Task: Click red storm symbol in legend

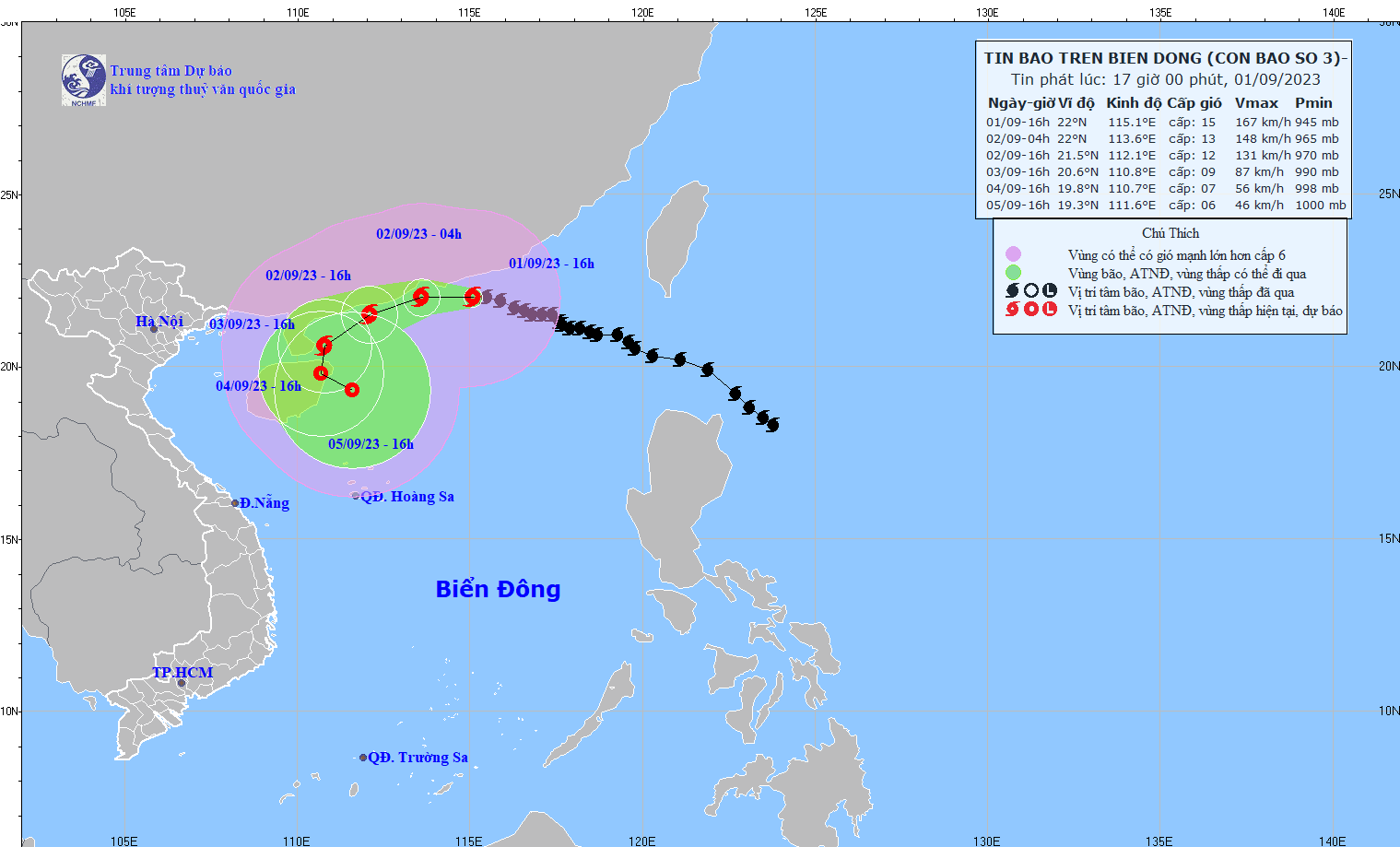Action: pyautogui.click(x=1012, y=310)
